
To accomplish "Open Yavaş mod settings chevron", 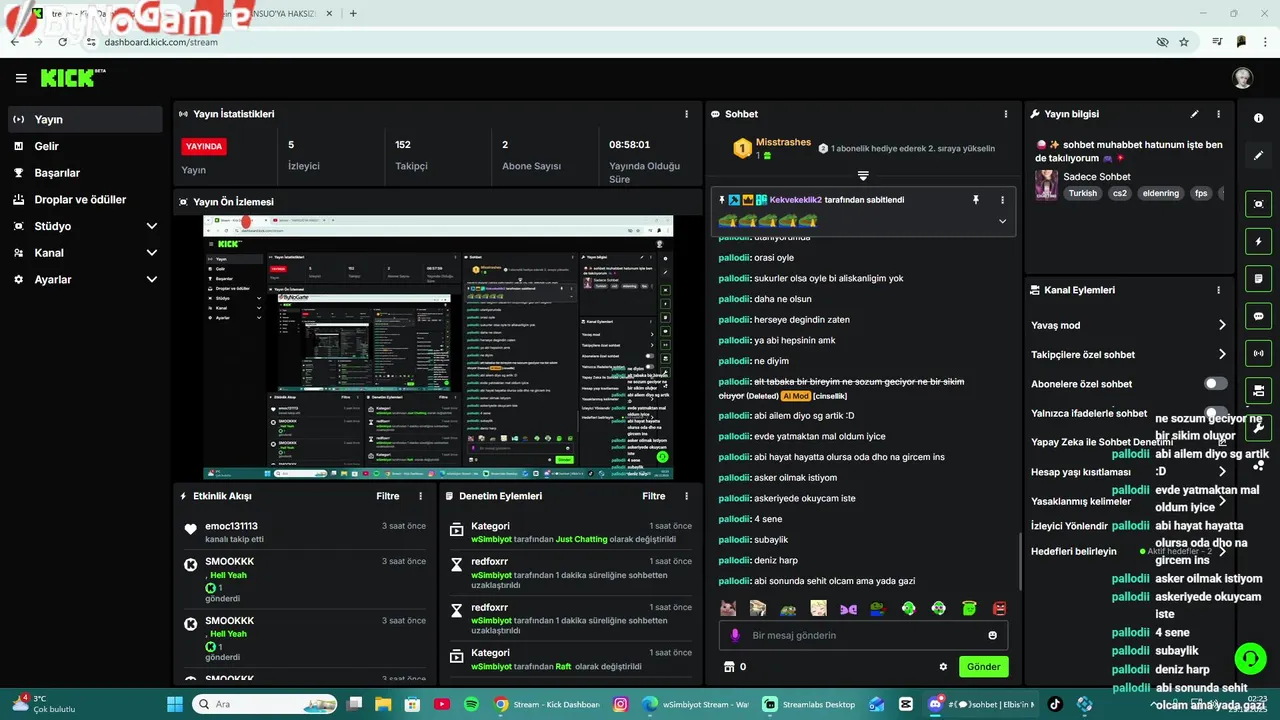I will (x=1222, y=325).
